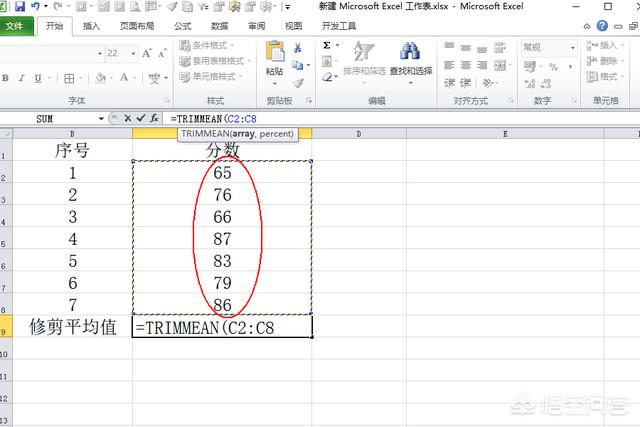Click cell containing 87
The width and height of the screenshot is (640, 427).
point(222,239)
